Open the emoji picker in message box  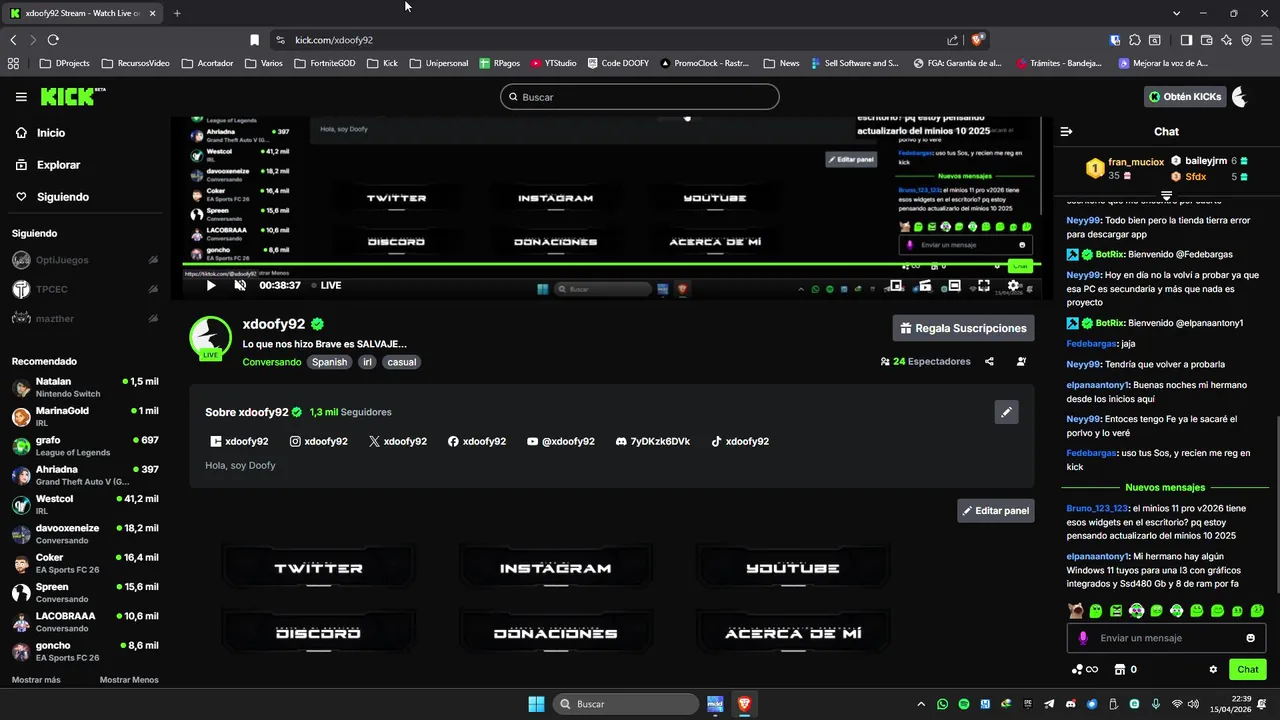tap(1250, 638)
